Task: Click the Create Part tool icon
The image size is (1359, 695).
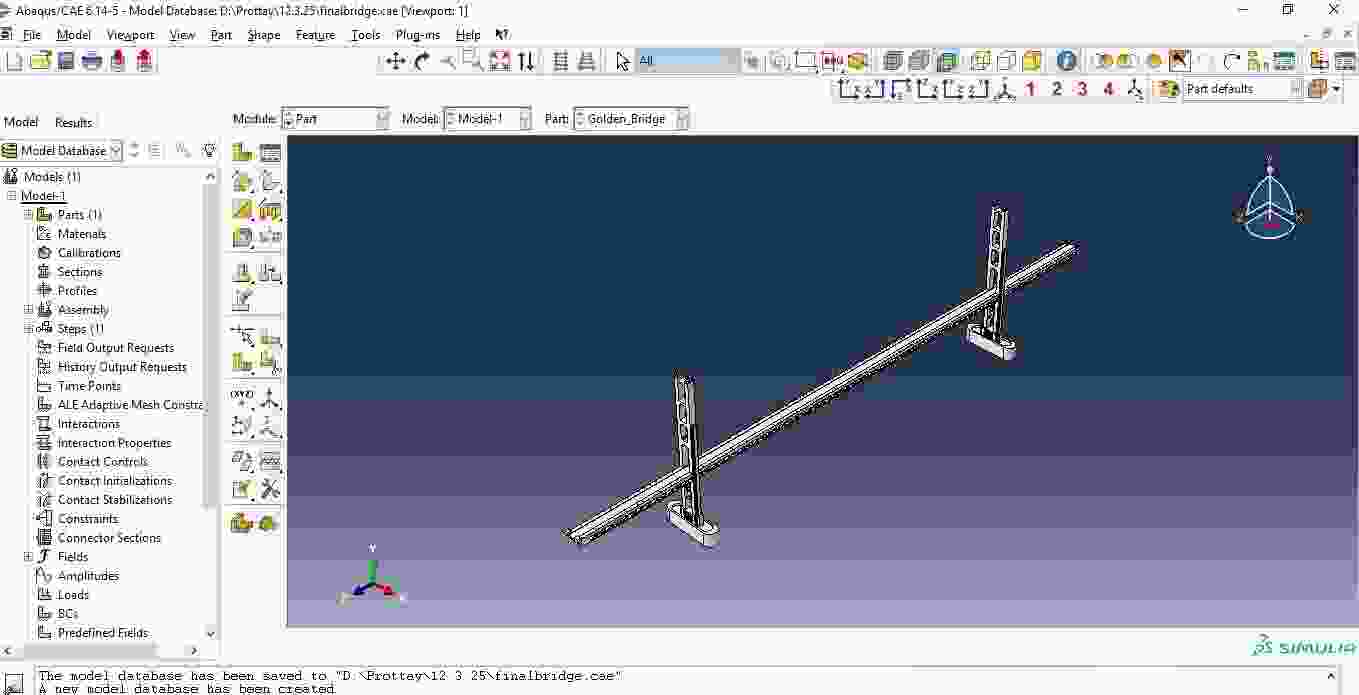Action: 242,152
